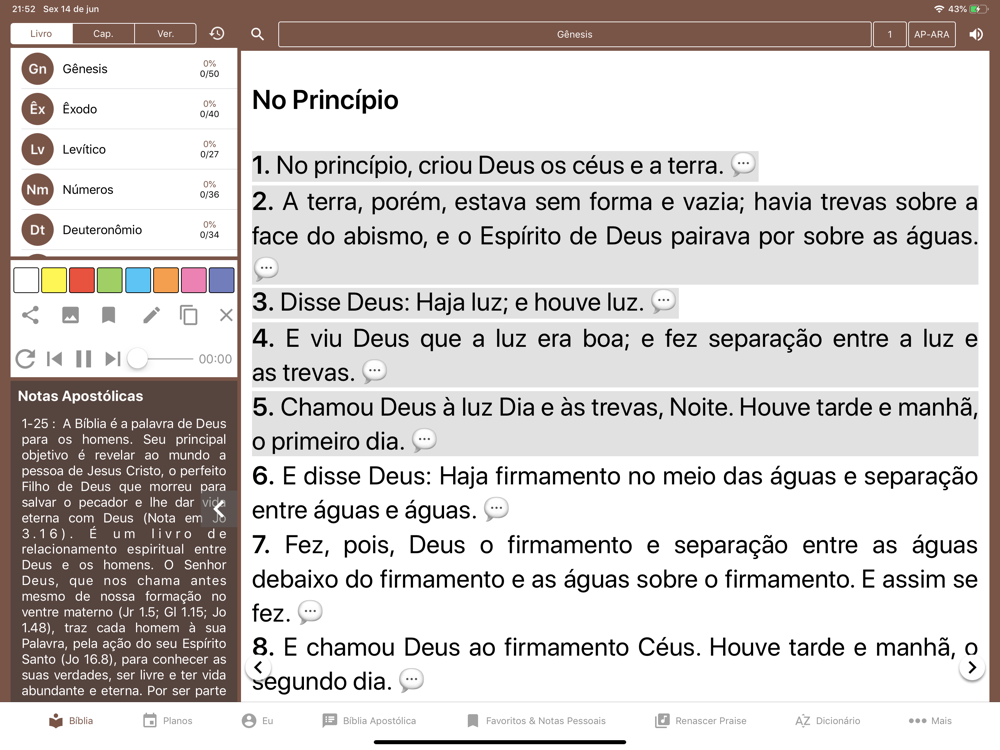Select the Ver. tab
The image size is (1000, 750).
pos(166,34)
